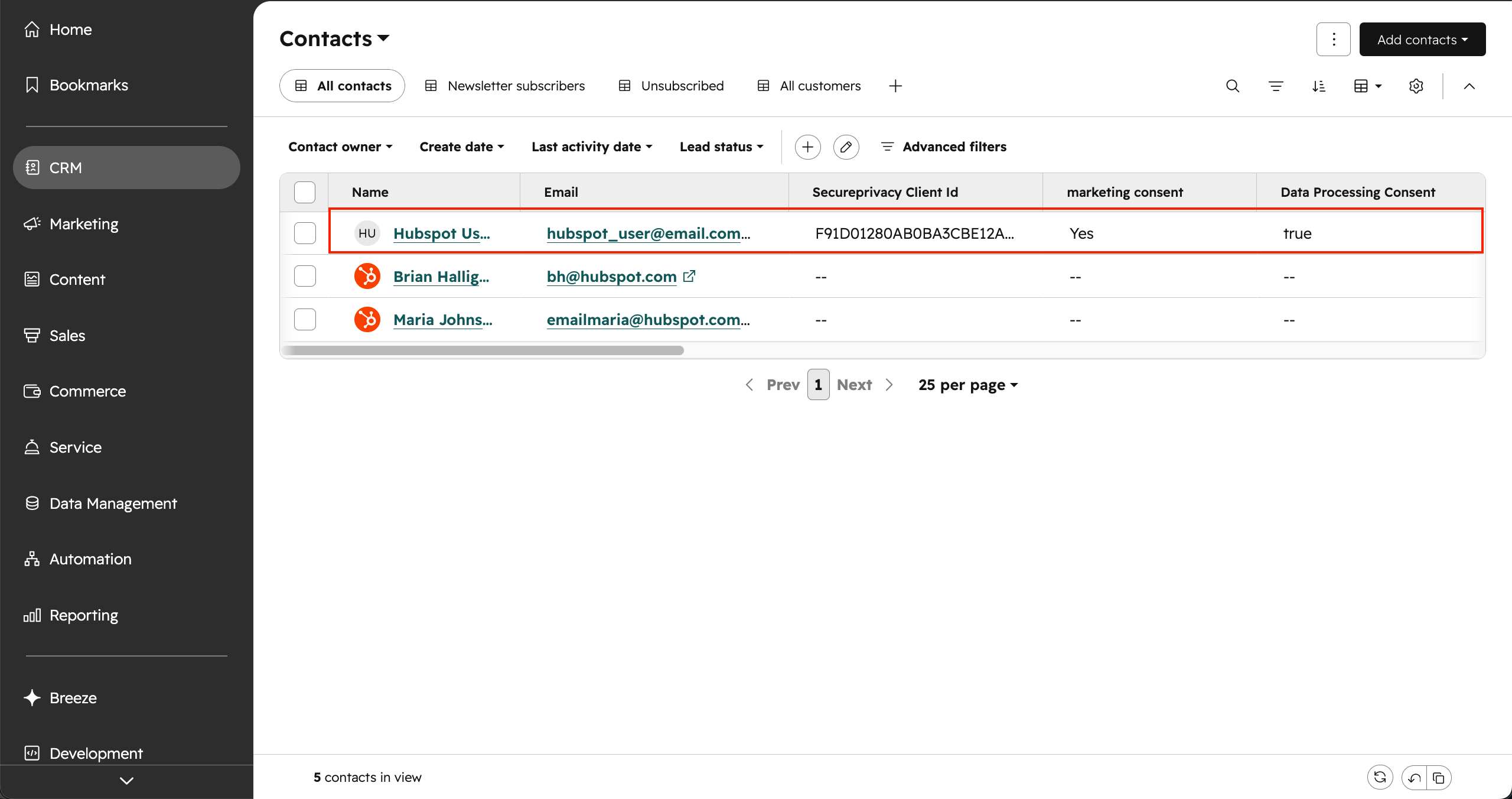
Task: Check the box for Brian Halligan row
Action: click(305, 276)
